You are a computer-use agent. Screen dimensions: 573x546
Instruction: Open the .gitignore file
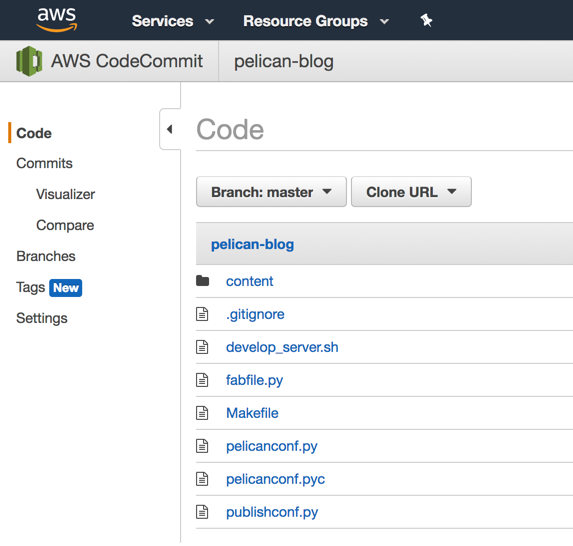(255, 314)
